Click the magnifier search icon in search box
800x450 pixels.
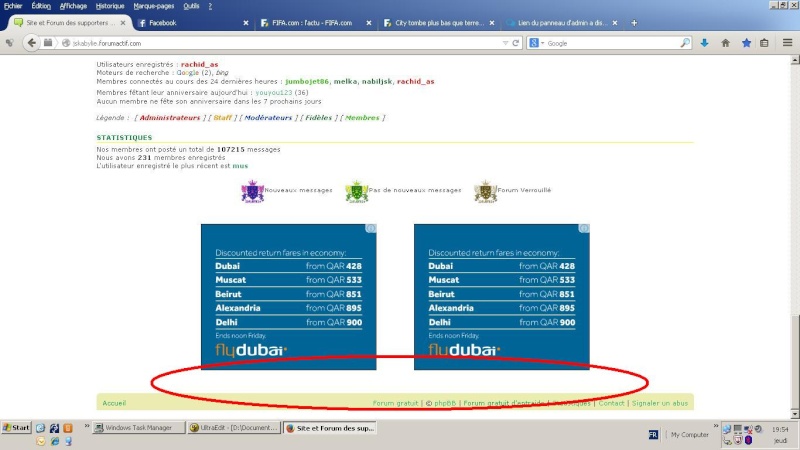point(685,43)
